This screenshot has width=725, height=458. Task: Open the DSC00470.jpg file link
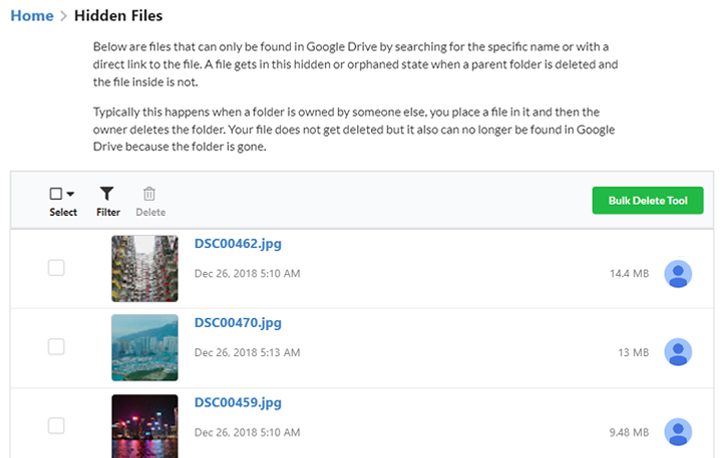(238, 323)
